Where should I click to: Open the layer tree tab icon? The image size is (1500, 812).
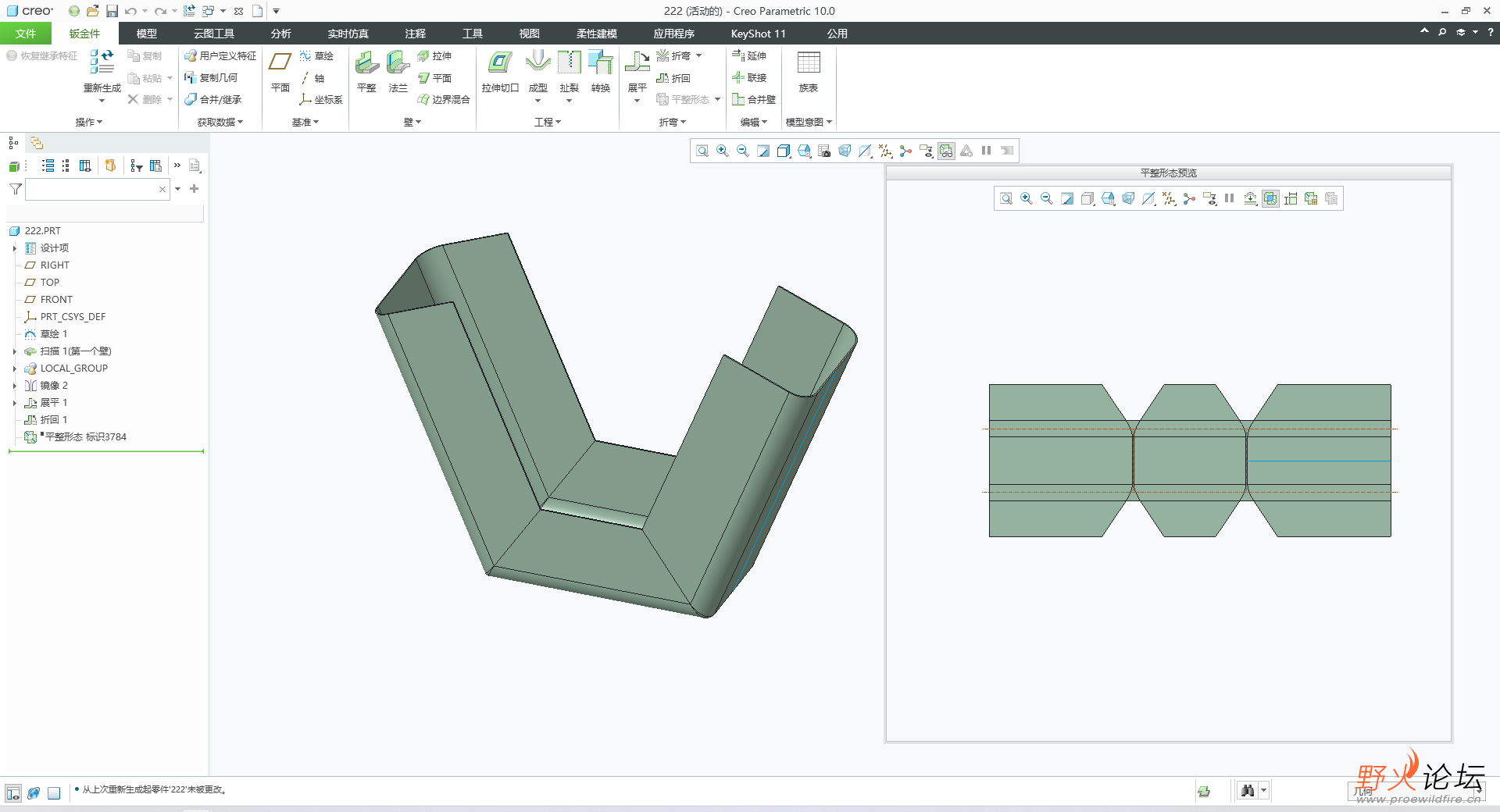[37, 143]
